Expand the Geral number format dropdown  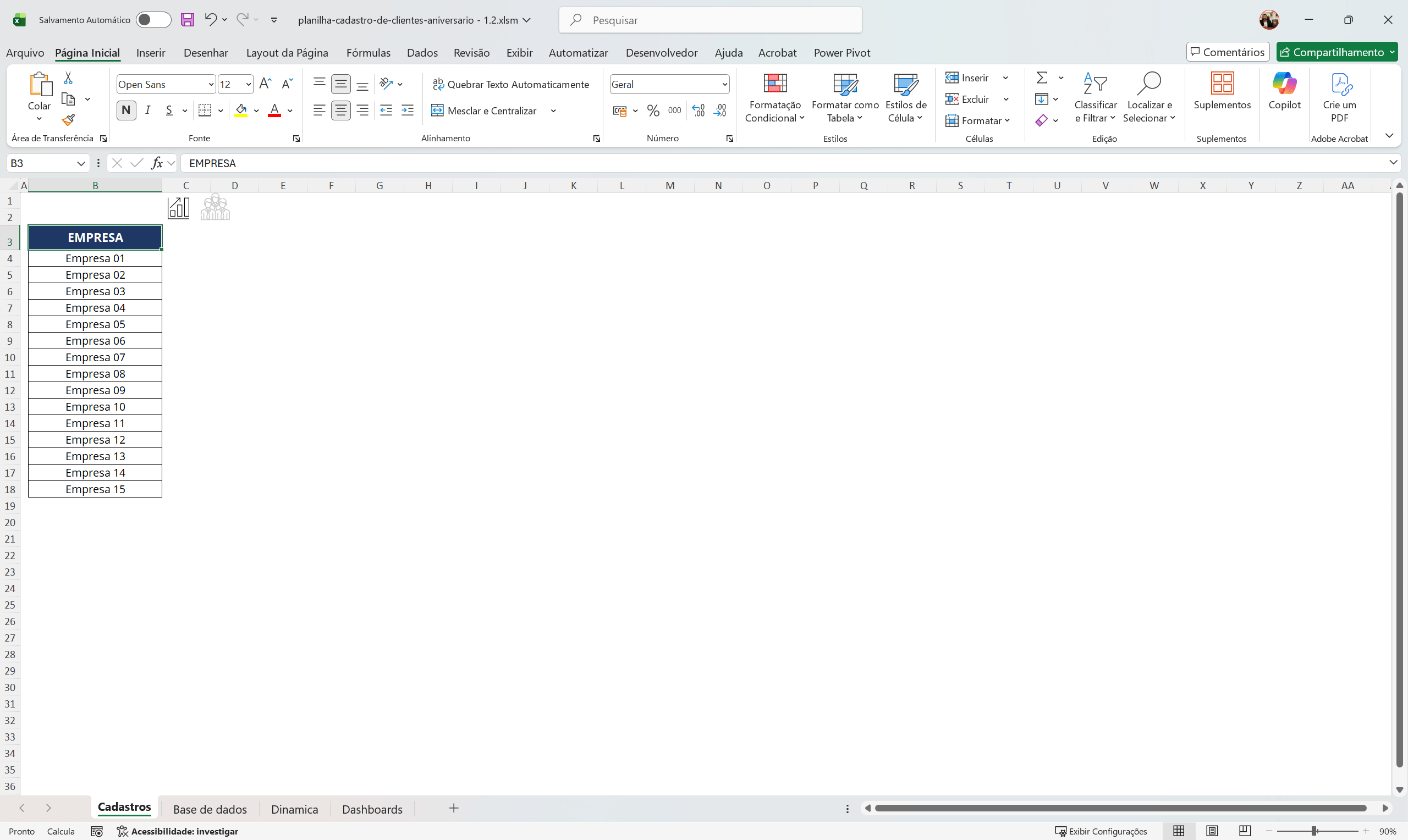click(724, 84)
